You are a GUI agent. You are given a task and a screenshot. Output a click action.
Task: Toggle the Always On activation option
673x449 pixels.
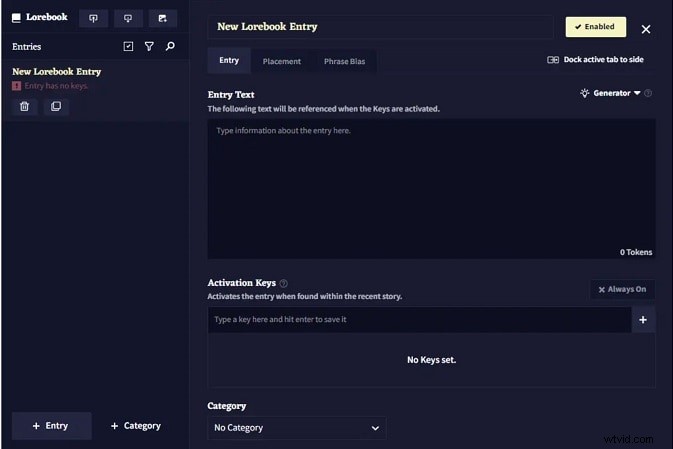(x=622, y=289)
